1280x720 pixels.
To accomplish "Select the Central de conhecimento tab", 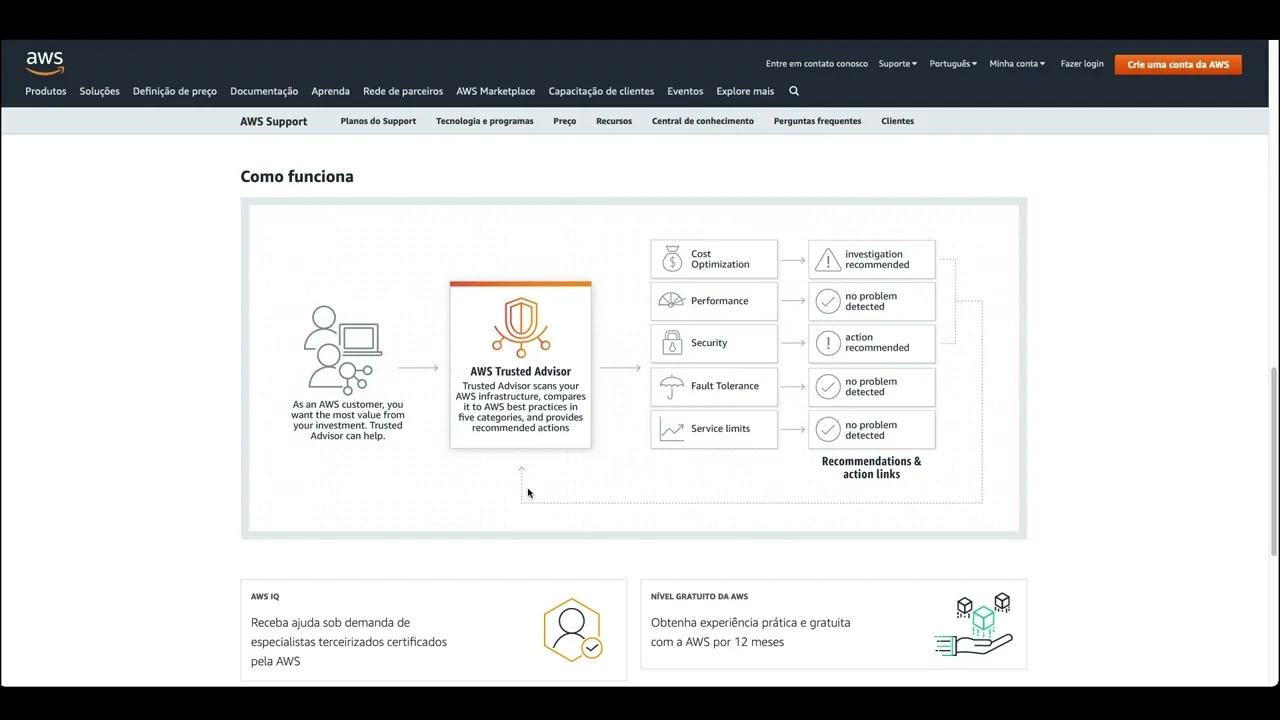I will [703, 121].
